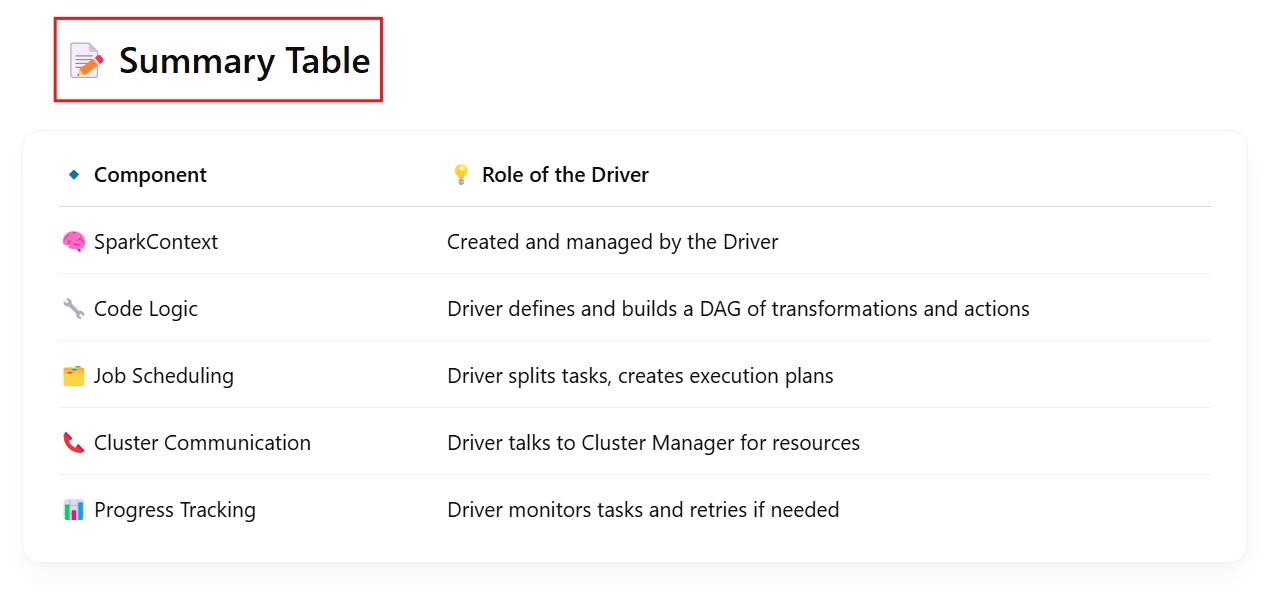Click 'Created and managed by the Driver' text
The width and height of the screenshot is (1265, 598).
click(612, 242)
